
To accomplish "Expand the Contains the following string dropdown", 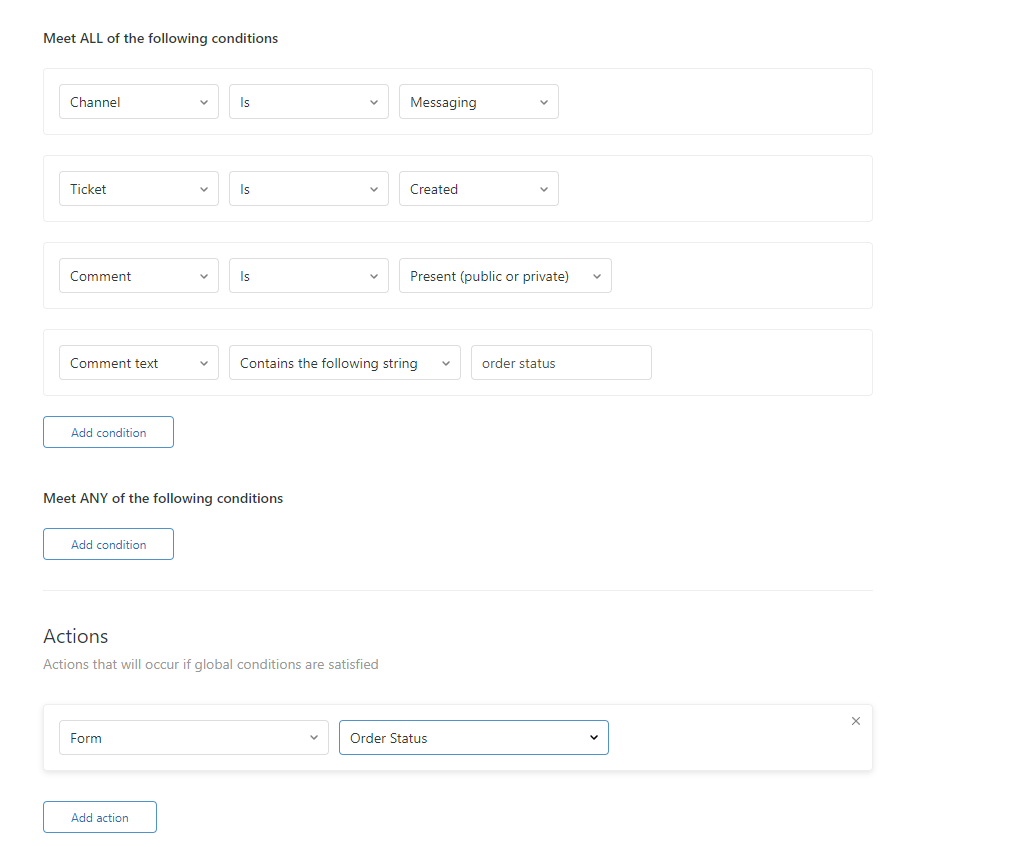I will (x=345, y=363).
